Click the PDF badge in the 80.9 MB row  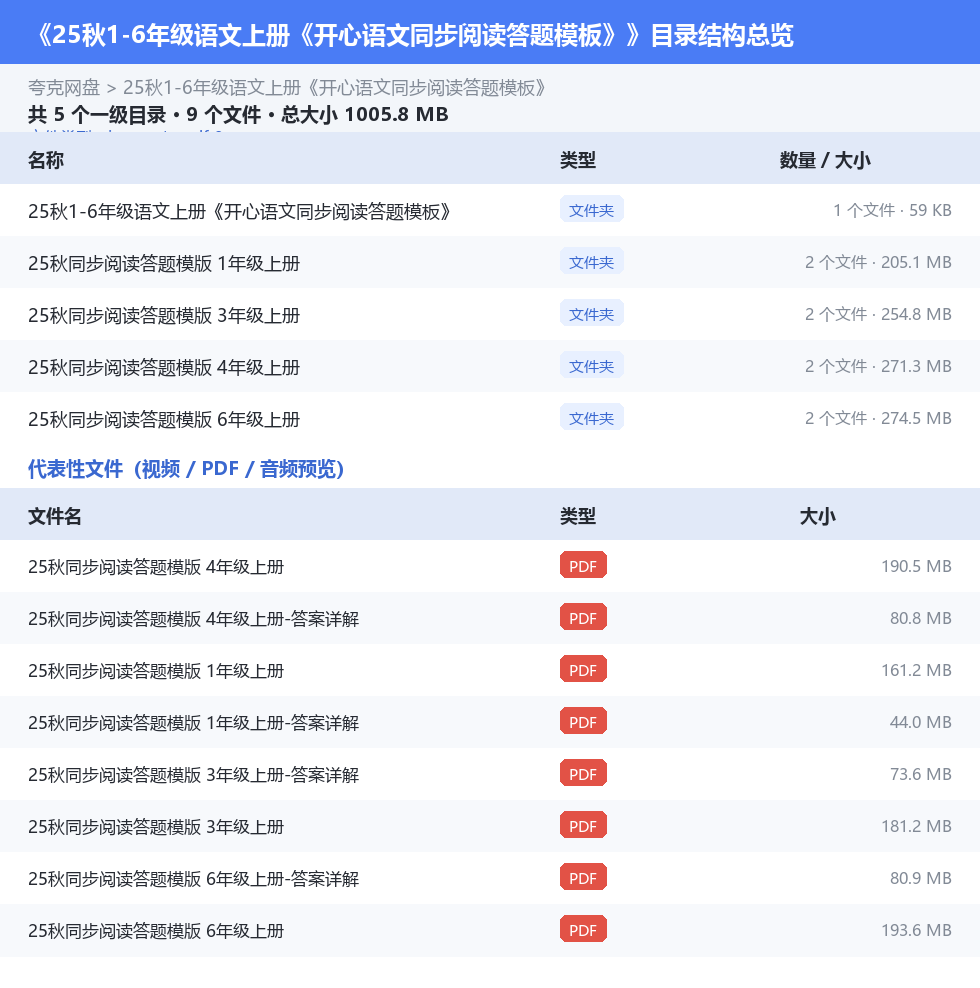coord(583,877)
